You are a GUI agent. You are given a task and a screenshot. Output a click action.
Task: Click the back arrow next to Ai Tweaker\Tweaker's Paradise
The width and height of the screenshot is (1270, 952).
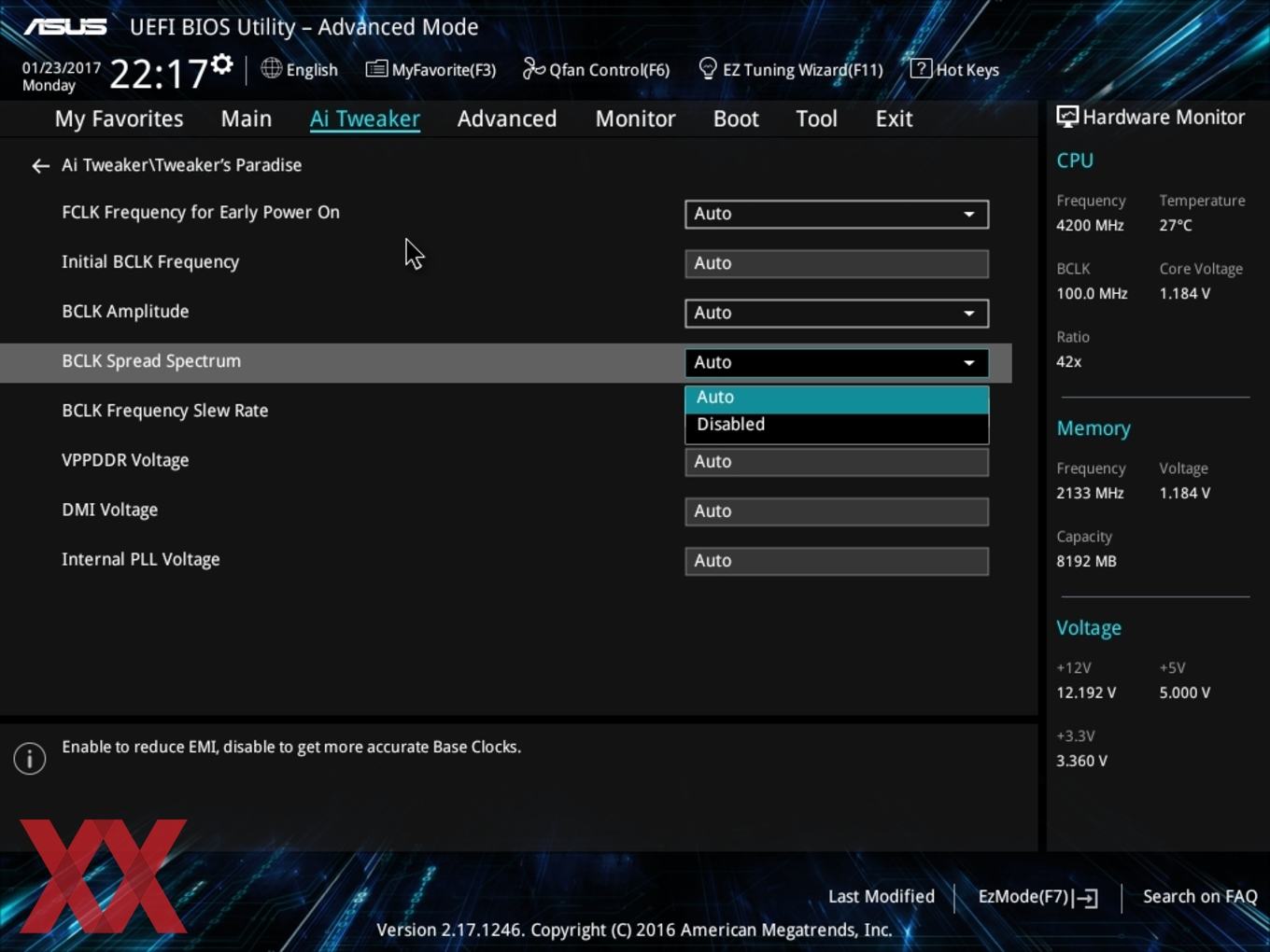click(40, 166)
